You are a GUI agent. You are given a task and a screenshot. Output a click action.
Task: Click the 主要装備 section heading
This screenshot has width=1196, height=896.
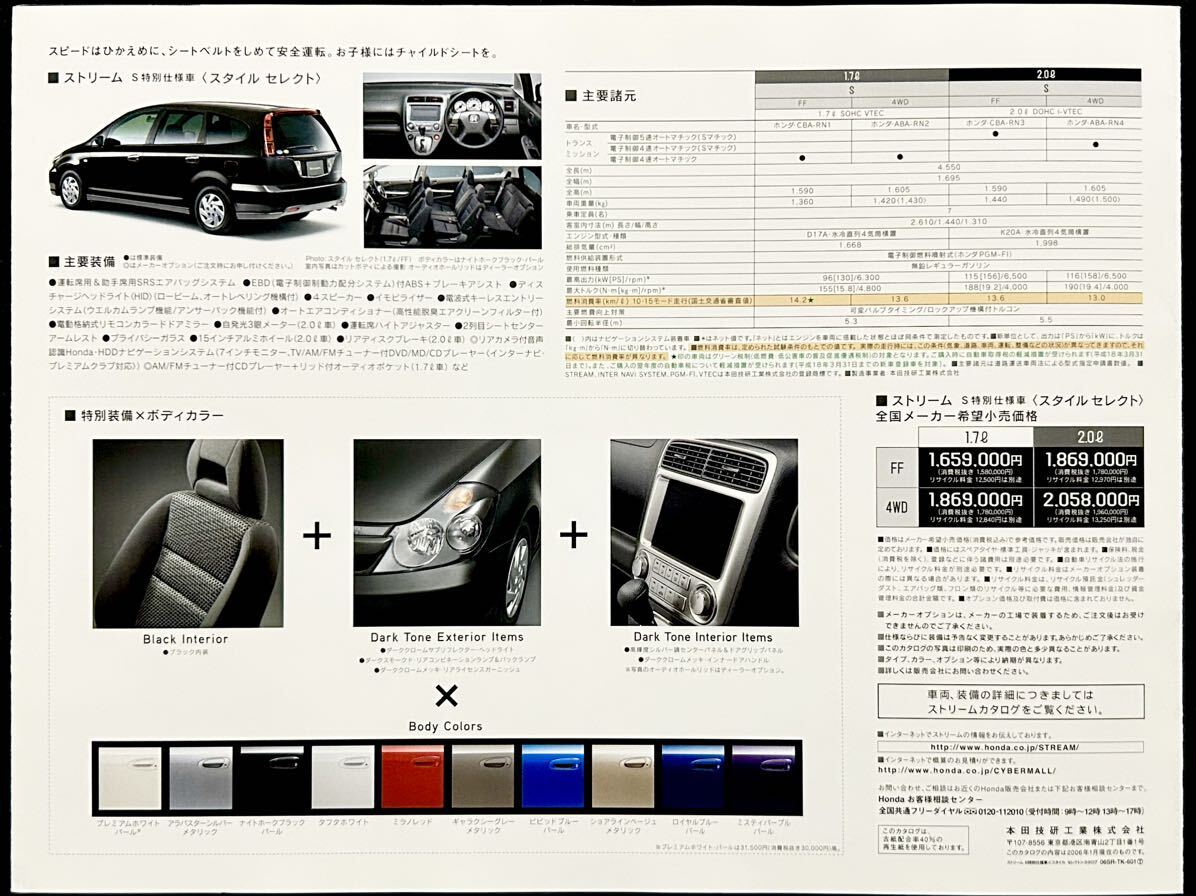[x=82, y=262]
